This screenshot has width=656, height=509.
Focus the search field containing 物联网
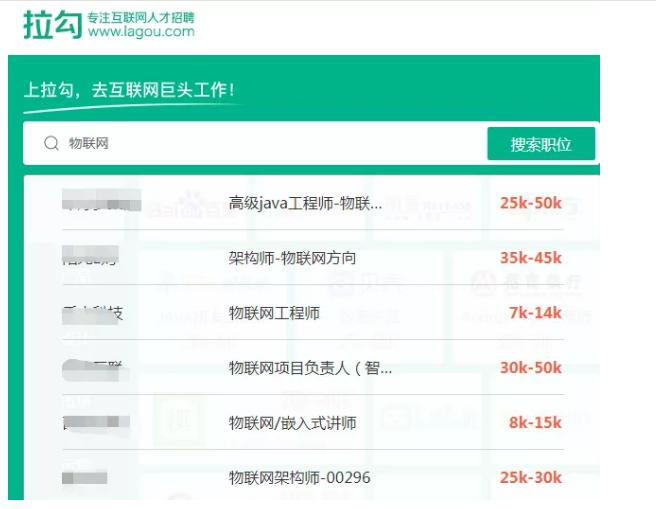(260, 144)
